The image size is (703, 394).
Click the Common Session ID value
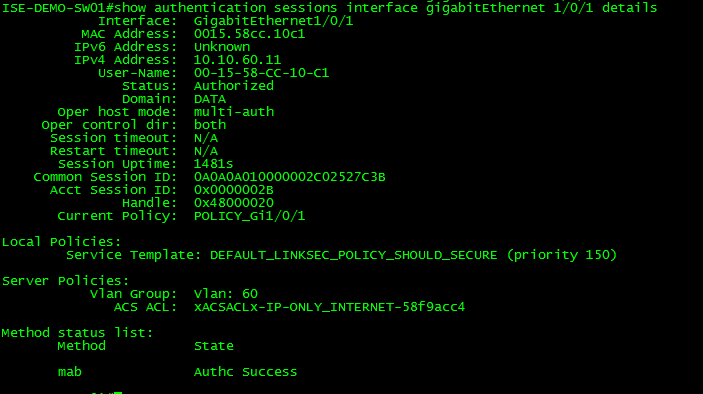[290, 177]
